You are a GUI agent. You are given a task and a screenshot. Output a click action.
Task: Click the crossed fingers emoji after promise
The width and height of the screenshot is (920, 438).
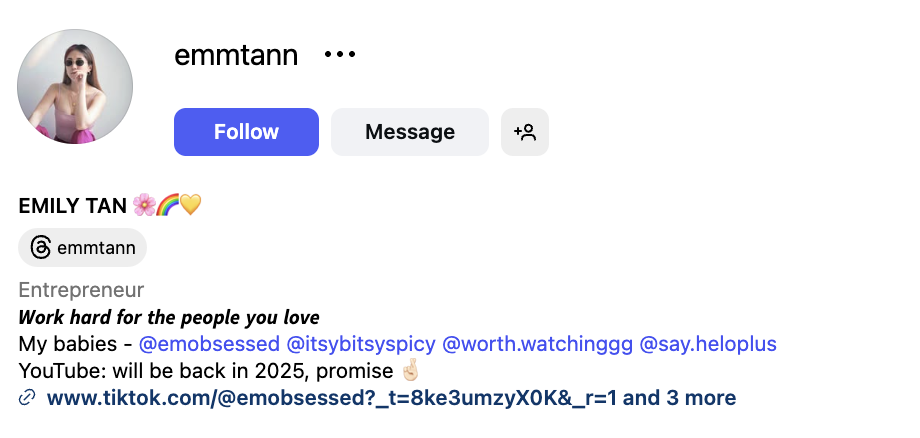tap(409, 371)
